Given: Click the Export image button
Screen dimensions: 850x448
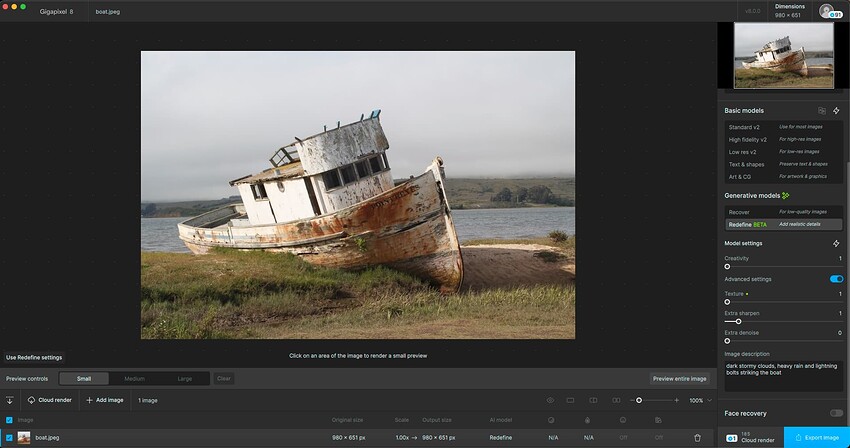Looking at the screenshot, I should [x=816, y=438].
